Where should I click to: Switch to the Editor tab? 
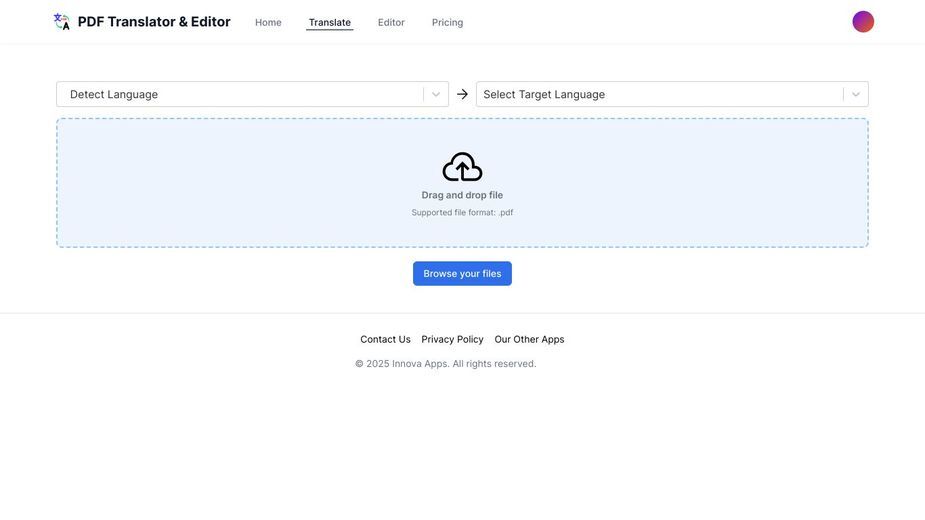[x=391, y=22]
